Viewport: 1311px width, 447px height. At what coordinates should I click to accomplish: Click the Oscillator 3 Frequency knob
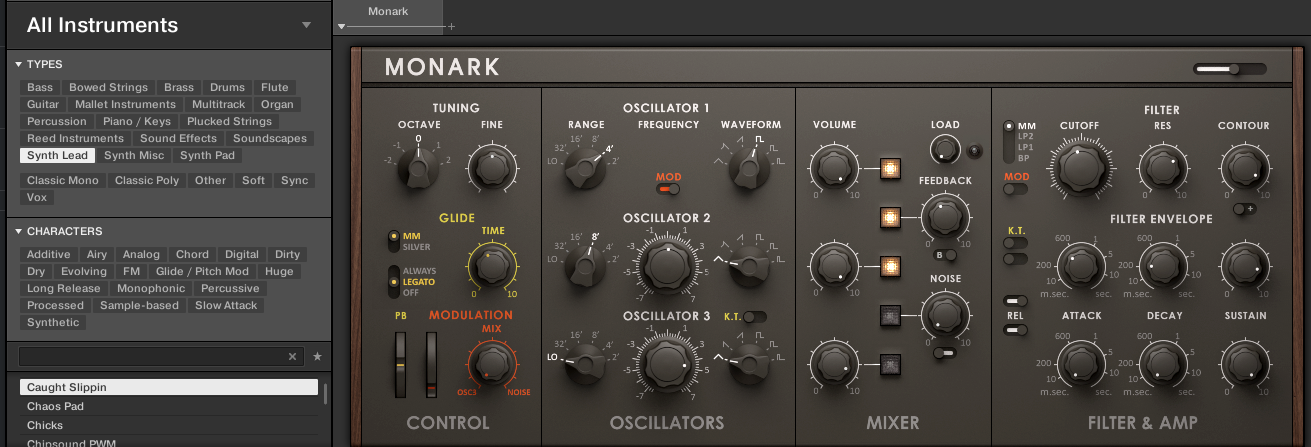point(667,363)
